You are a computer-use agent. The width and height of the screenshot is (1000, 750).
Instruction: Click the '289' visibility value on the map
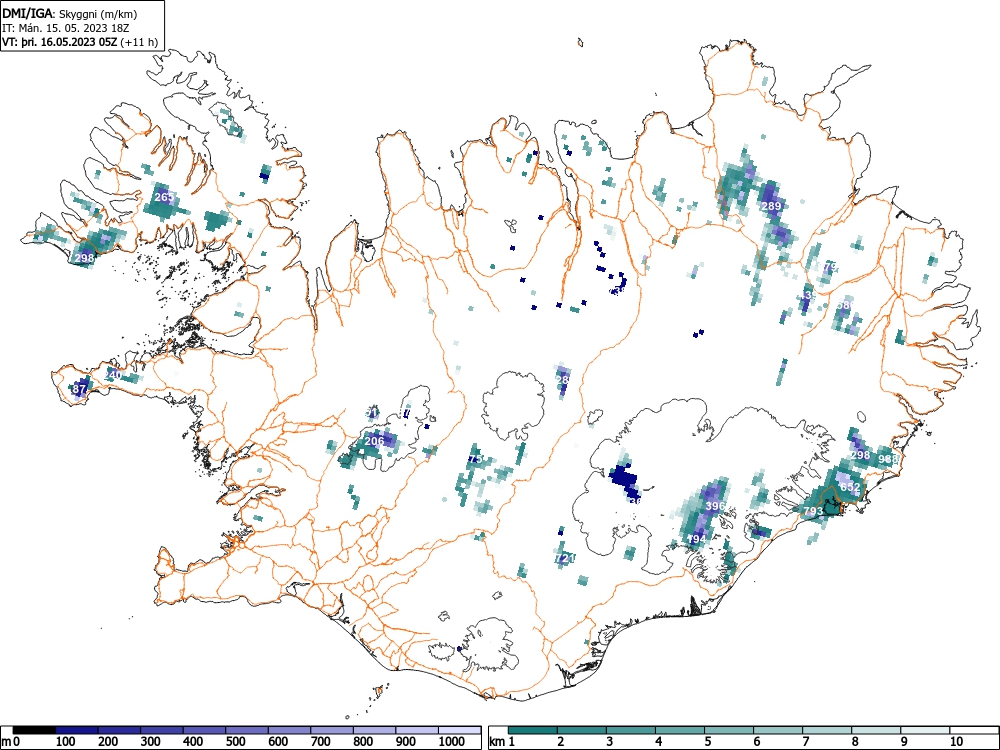point(772,206)
